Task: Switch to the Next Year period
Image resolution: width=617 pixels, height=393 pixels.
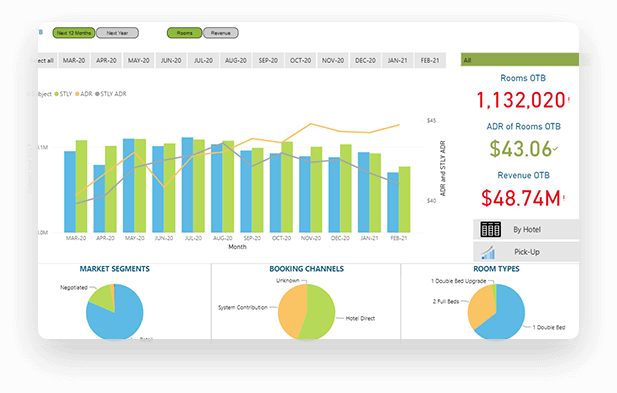Action: [117, 33]
